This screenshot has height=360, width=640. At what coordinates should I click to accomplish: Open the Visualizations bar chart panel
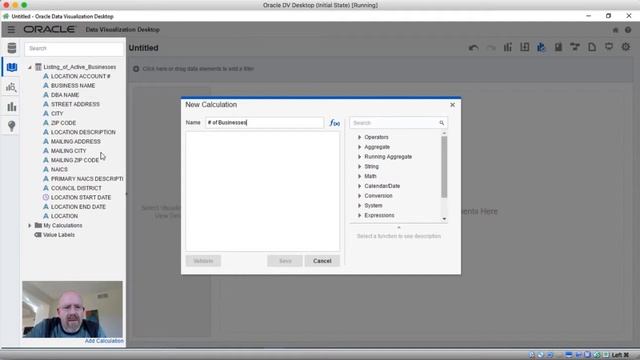(x=11, y=107)
